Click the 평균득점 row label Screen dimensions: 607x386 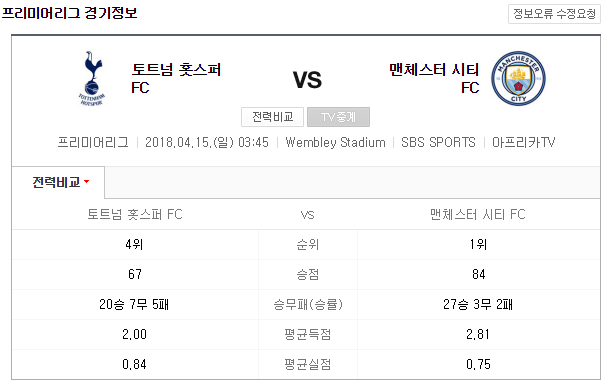tap(308, 335)
